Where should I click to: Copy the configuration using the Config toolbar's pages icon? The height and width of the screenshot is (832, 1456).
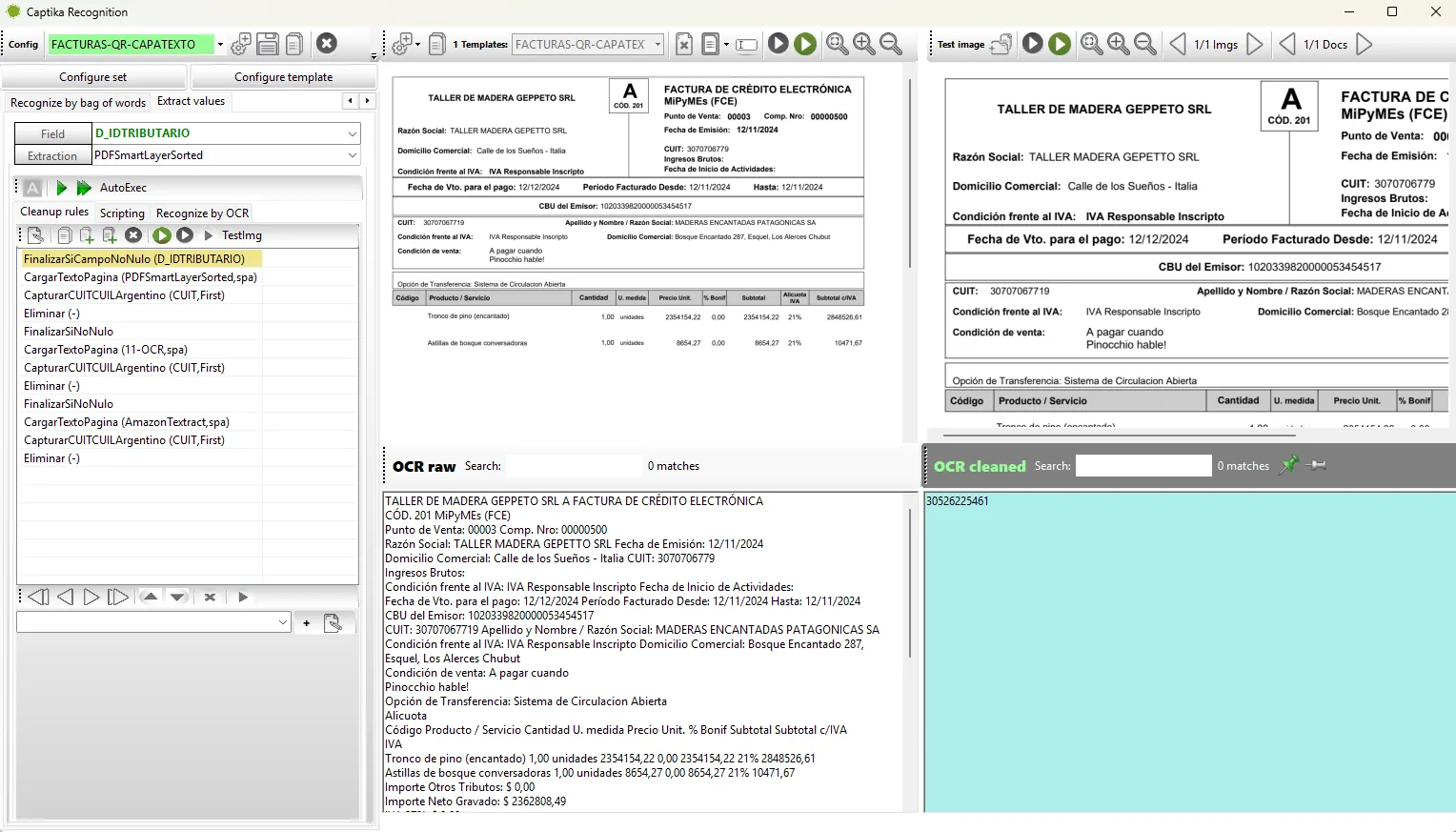point(294,44)
